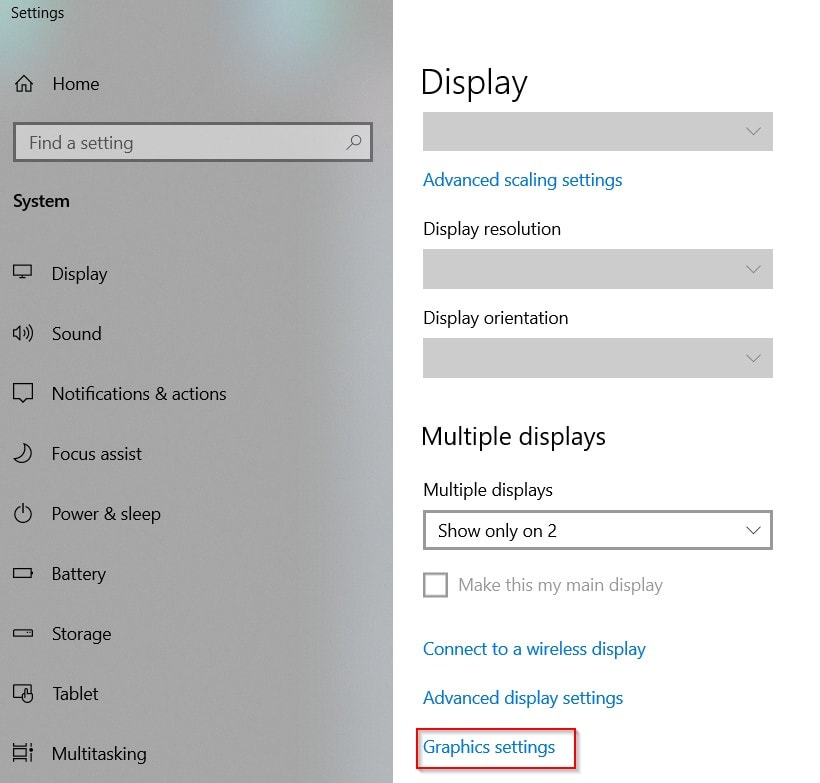
Task: Click the System section heading
Action: pos(41,201)
